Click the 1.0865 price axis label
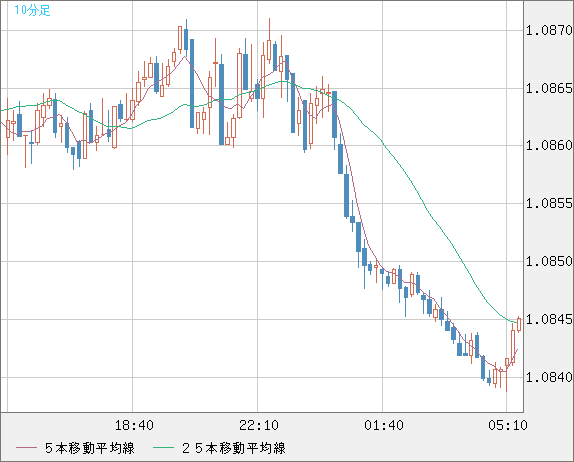 click(x=549, y=88)
